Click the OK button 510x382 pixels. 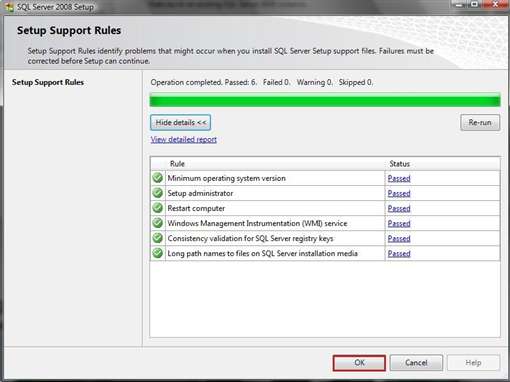click(359, 363)
